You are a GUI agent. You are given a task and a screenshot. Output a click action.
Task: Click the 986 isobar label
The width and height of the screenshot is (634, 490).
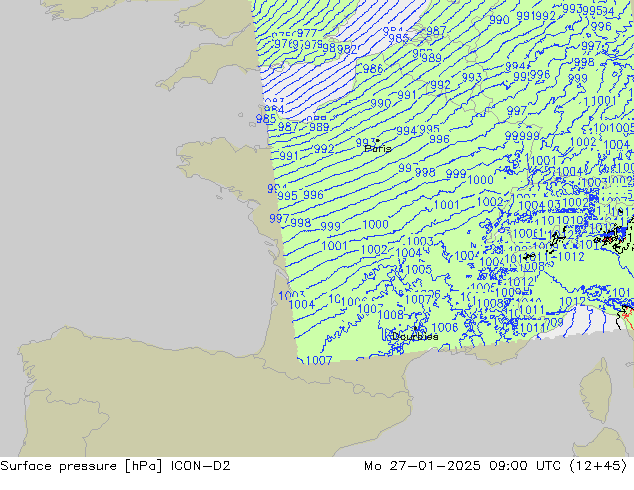(x=372, y=69)
